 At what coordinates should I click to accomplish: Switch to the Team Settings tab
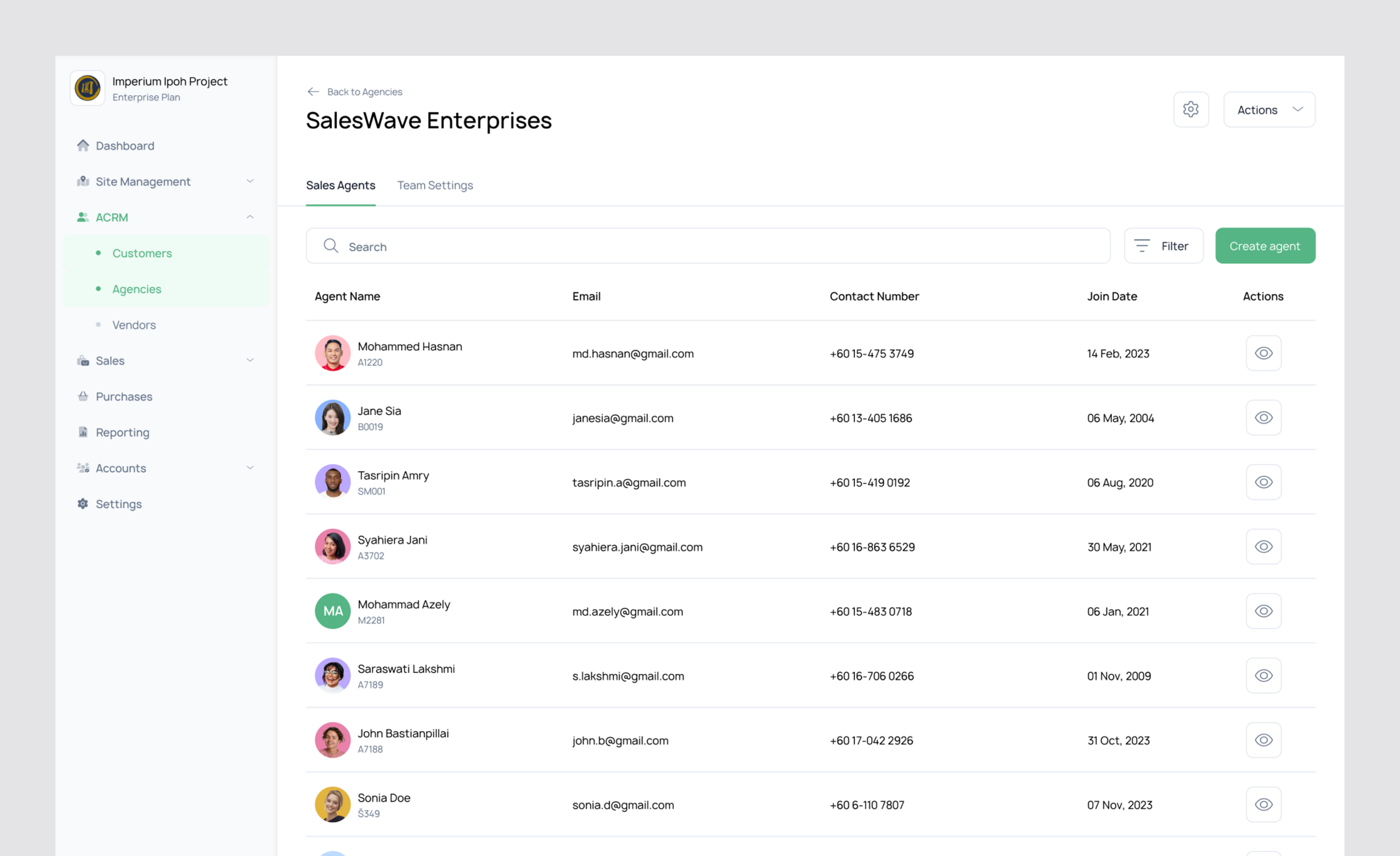click(x=435, y=185)
